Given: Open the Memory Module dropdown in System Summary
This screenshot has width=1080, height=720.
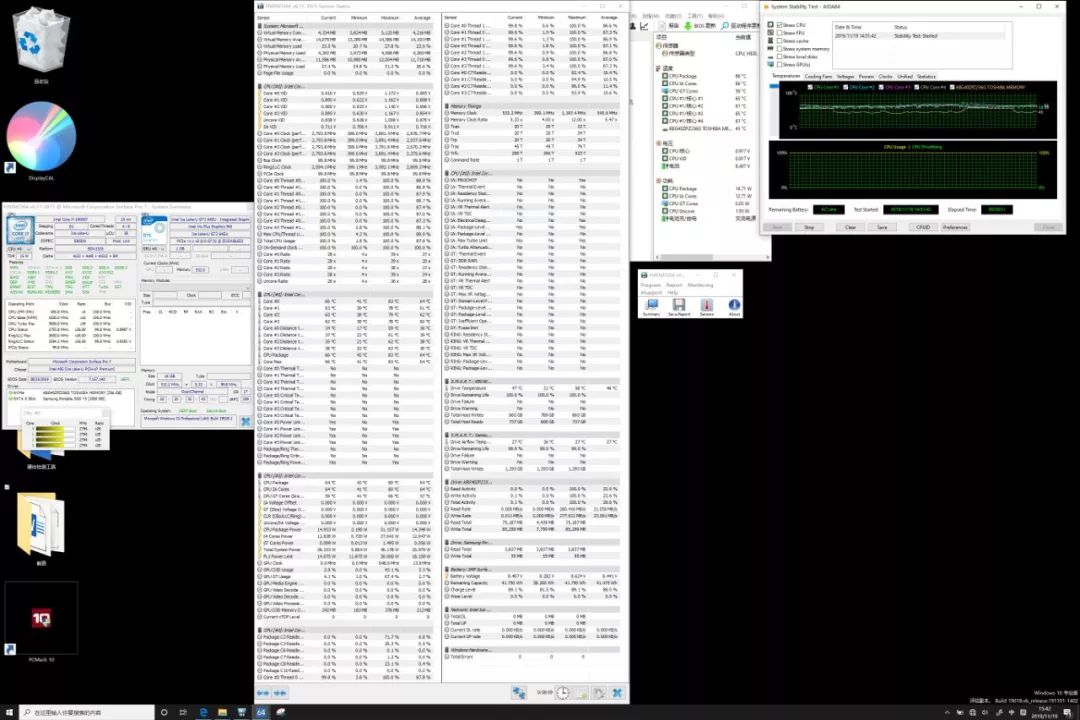Looking at the screenshot, I should pos(195,287).
